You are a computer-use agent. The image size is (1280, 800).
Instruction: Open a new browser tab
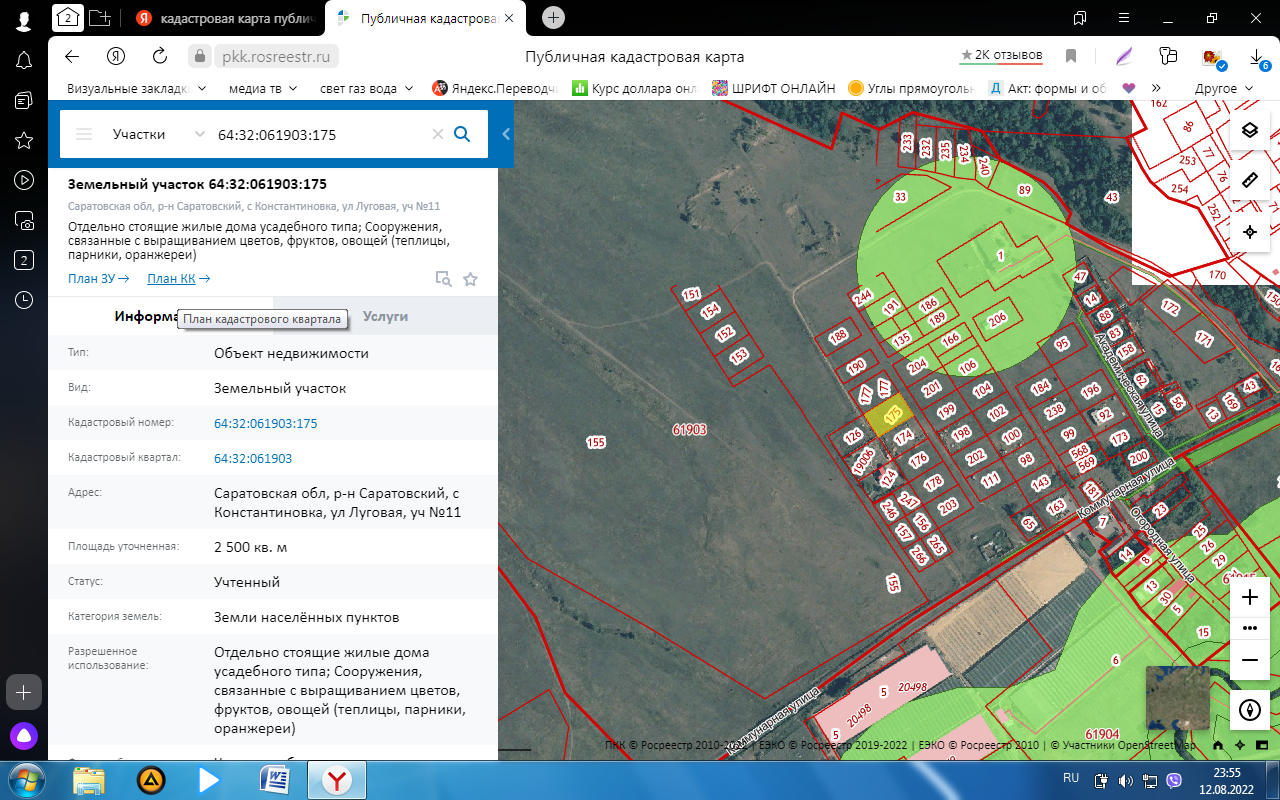(x=553, y=17)
